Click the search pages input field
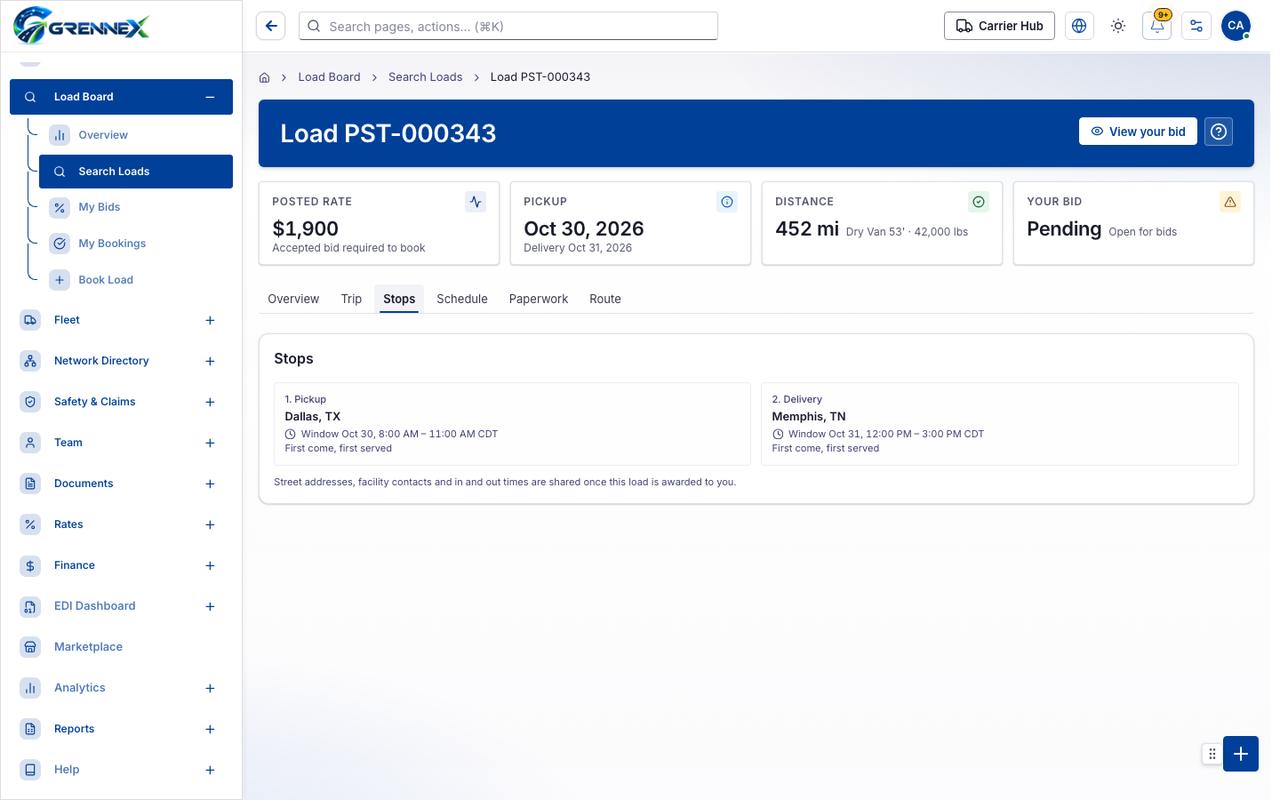The height and width of the screenshot is (800, 1280). (508, 26)
